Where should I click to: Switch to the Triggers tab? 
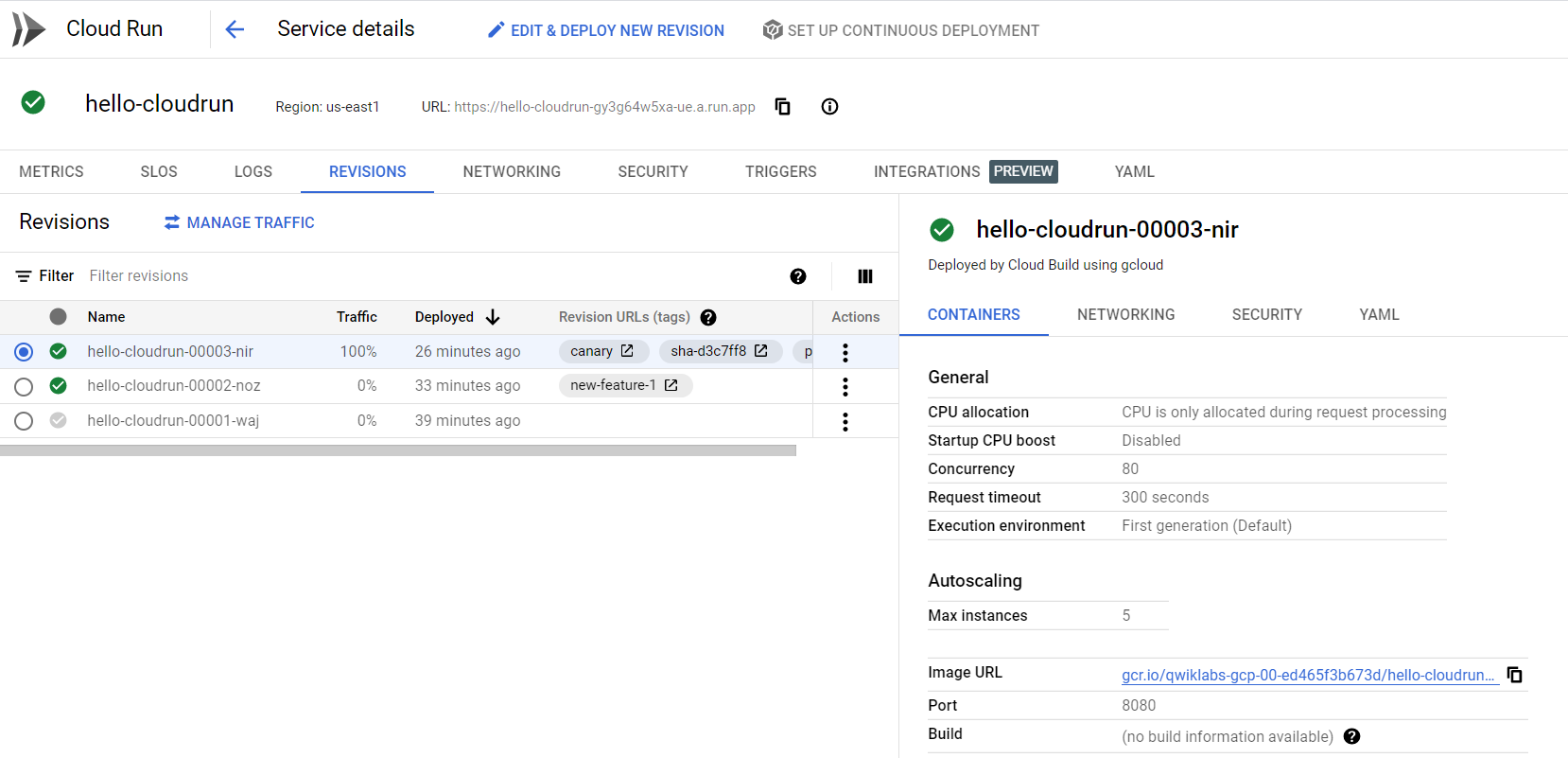780,171
